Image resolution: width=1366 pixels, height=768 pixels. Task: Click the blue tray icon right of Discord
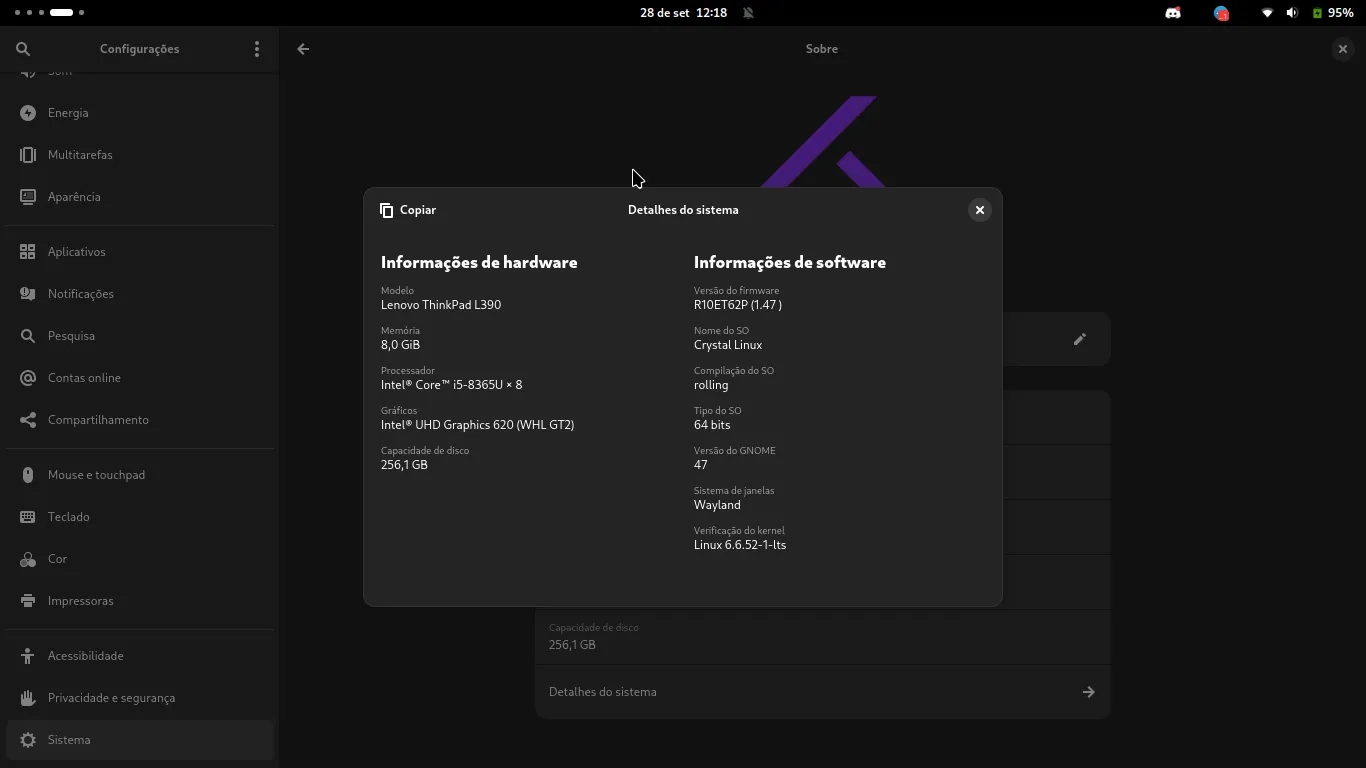pos(1221,13)
